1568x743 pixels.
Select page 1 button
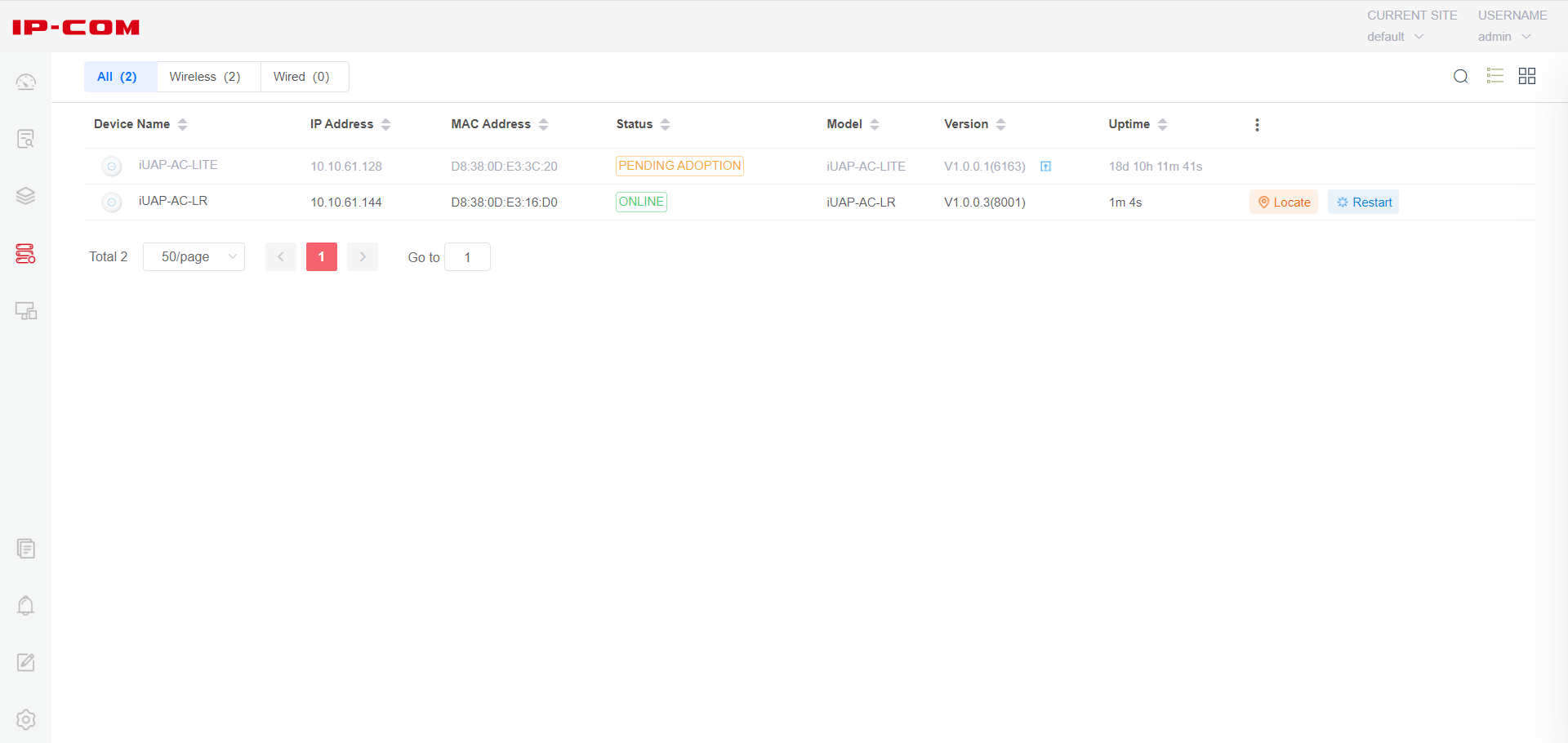click(322, 256)
